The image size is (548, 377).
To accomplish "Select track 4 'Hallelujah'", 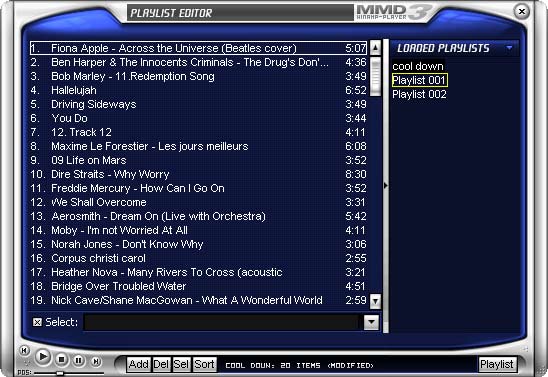I will click(x=198, y=90).
